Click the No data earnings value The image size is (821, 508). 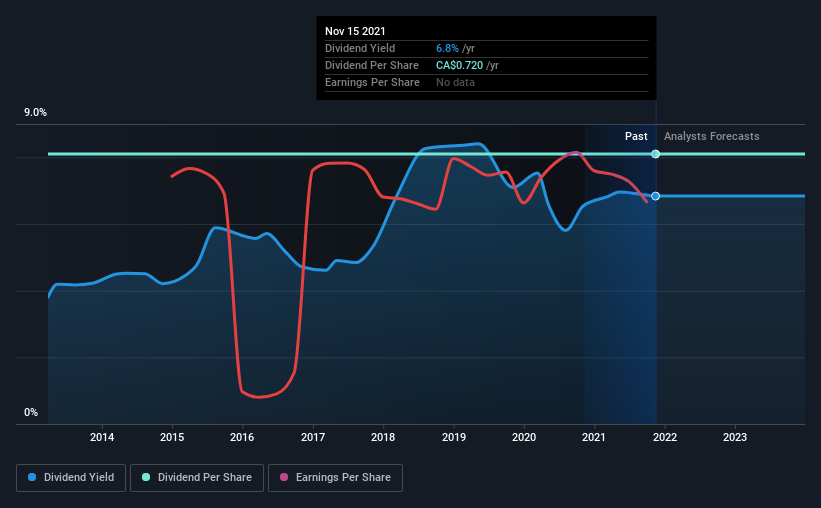pyautogui.click(x=456, y=82)
